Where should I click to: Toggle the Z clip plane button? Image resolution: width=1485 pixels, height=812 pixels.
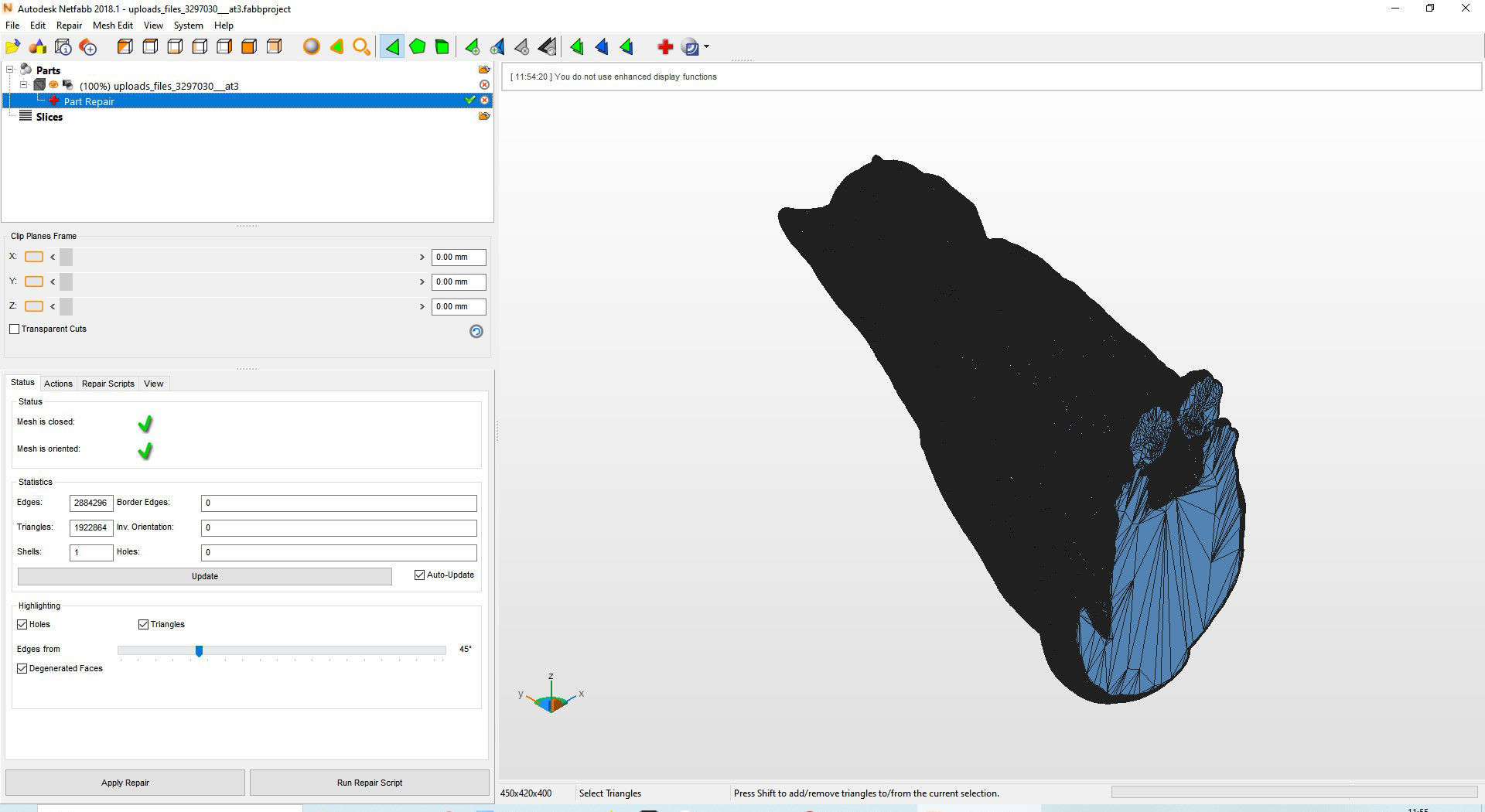[x=34, y=306]
